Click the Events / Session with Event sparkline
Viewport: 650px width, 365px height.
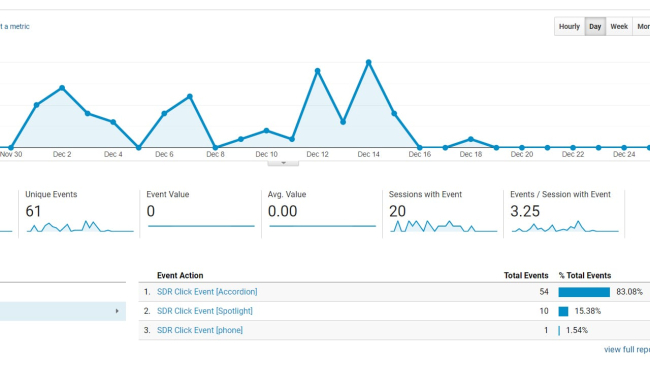(x=565, y=226)
